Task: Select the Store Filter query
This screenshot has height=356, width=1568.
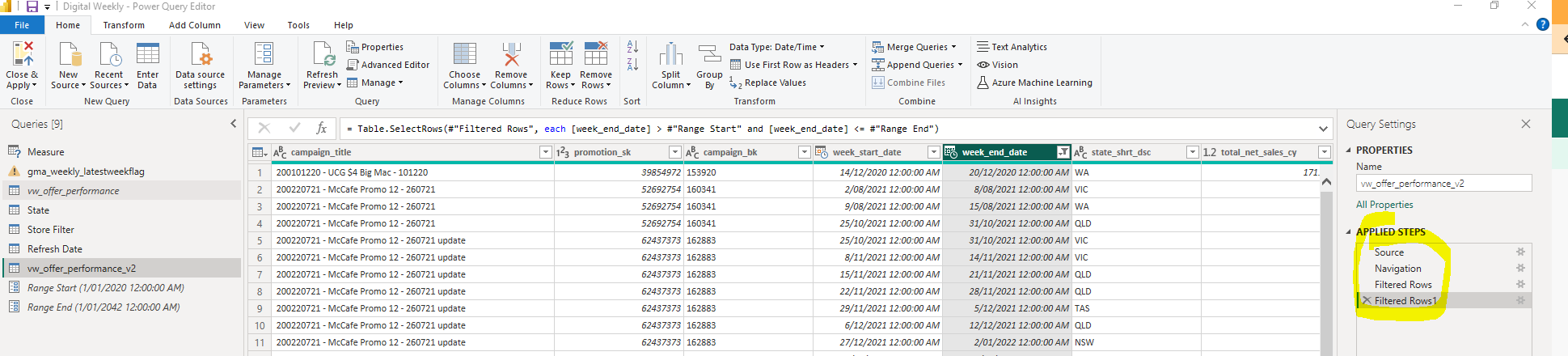Action: [122, 229]
